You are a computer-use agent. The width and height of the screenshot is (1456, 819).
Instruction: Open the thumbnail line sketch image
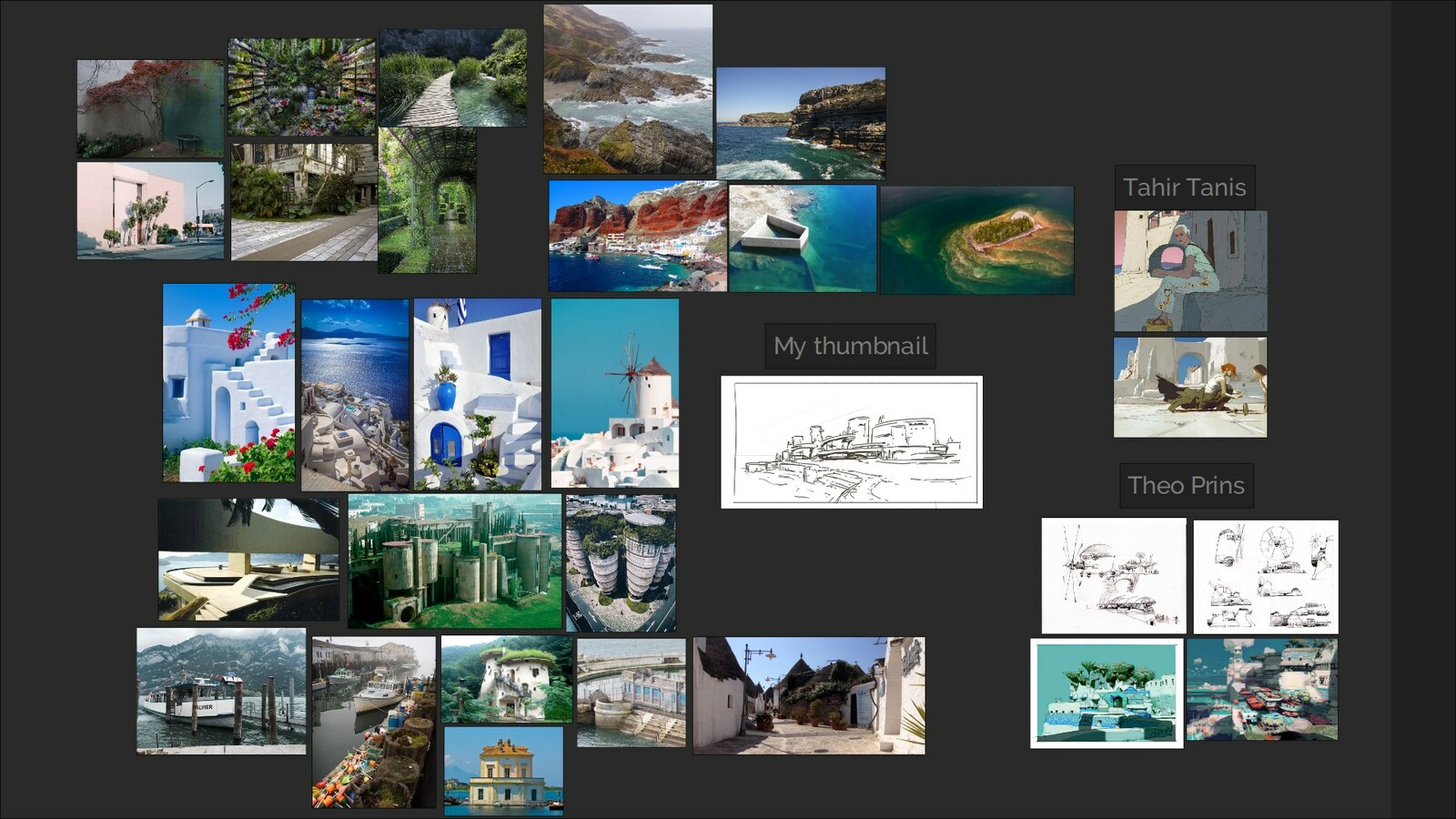(x=852, y=442)
